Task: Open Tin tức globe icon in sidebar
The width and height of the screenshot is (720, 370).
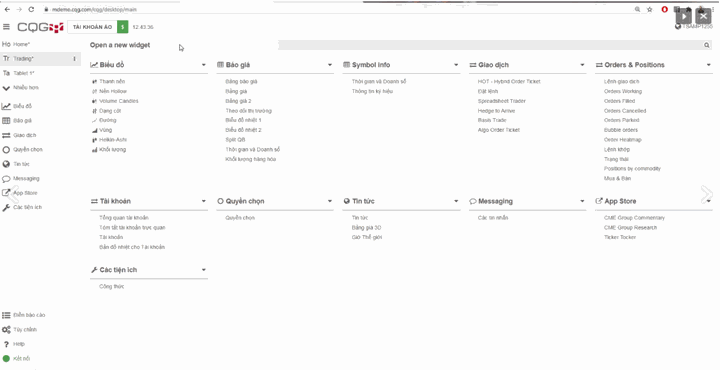Action: (x=6, y=164)
